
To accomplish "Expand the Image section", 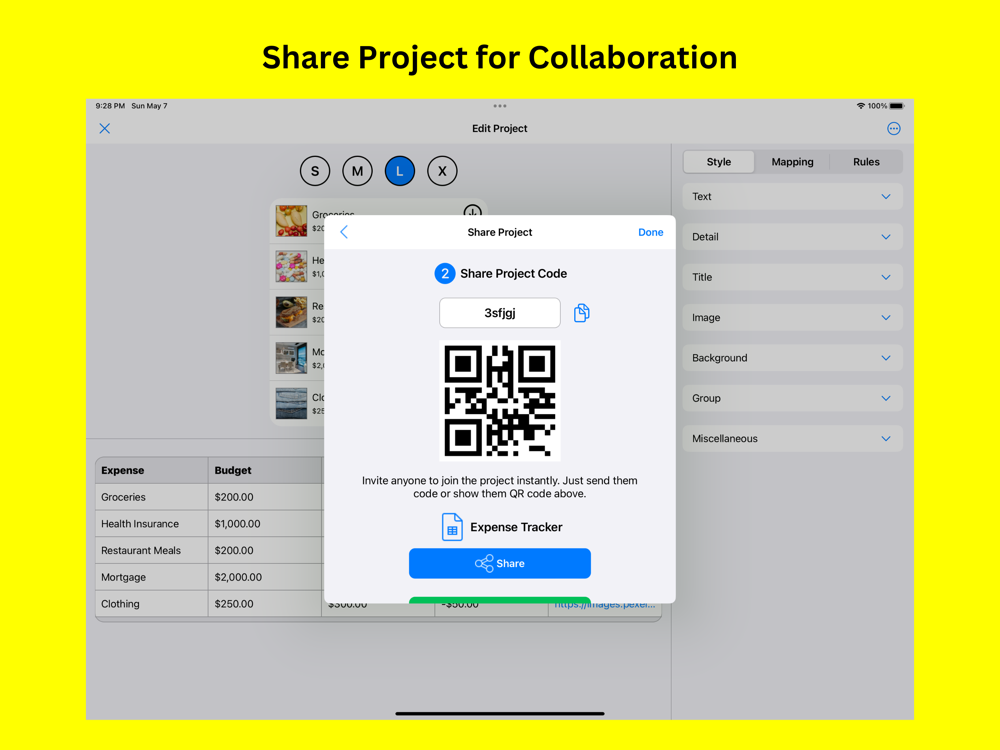I will (792, 318).
